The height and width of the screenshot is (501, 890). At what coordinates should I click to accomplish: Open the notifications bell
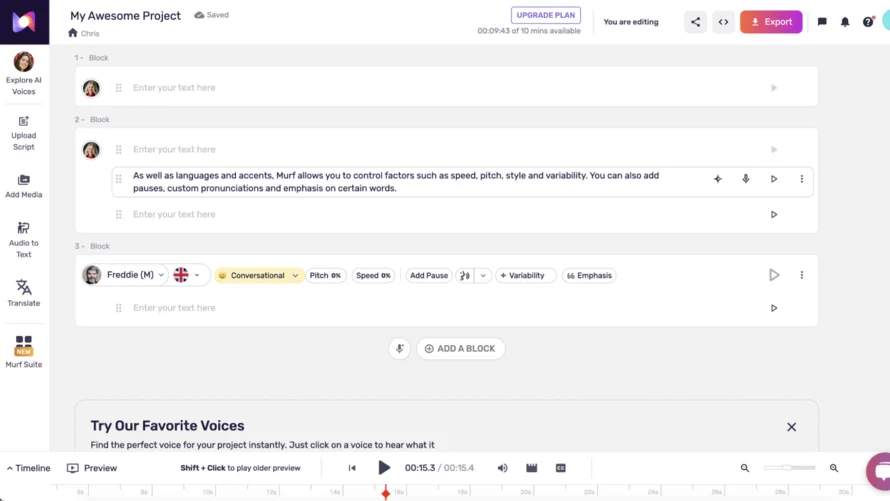(x=845, y=22)
